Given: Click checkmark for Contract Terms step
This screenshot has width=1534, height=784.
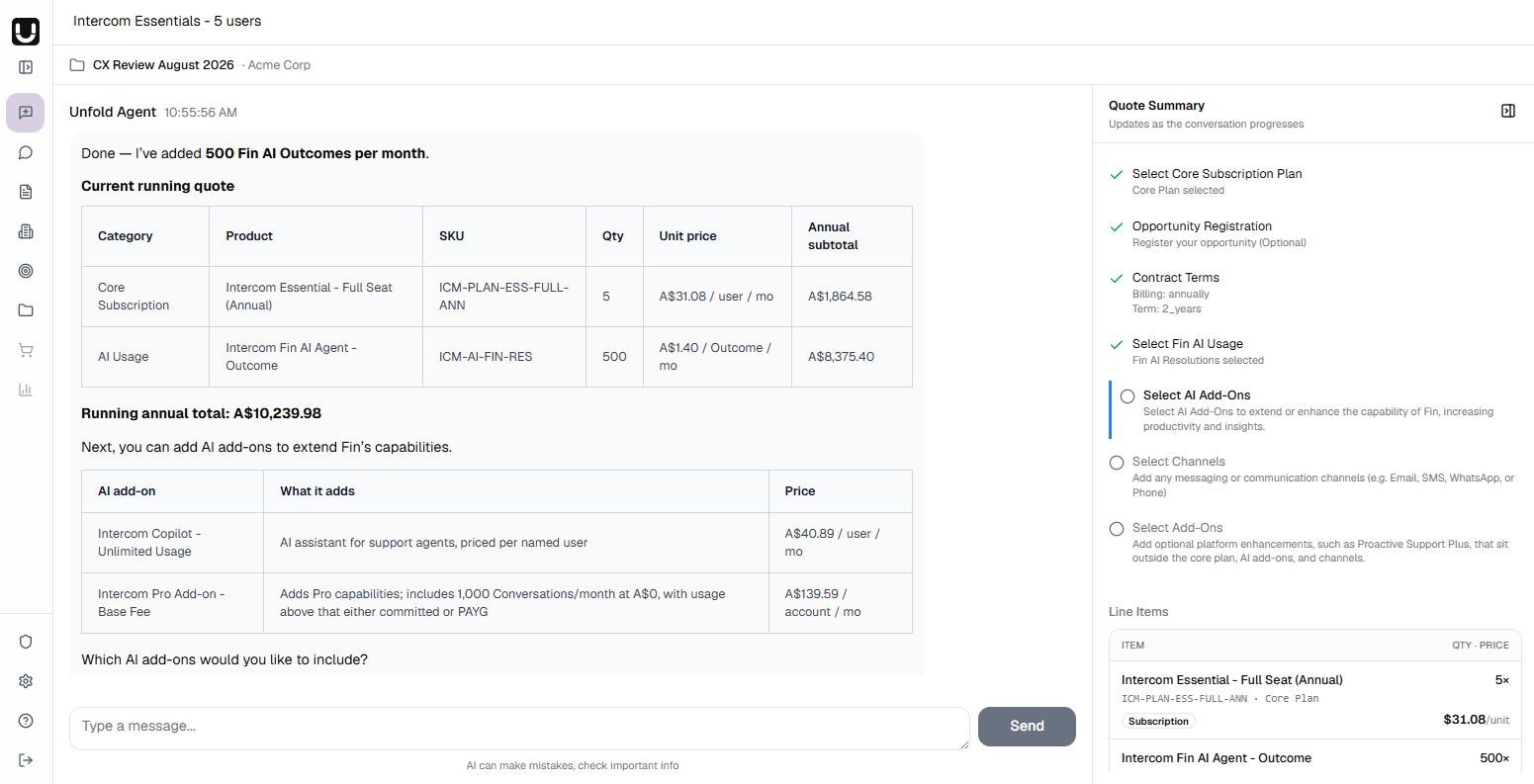Looking at the screenshot, I should [x=1117, y=278].
